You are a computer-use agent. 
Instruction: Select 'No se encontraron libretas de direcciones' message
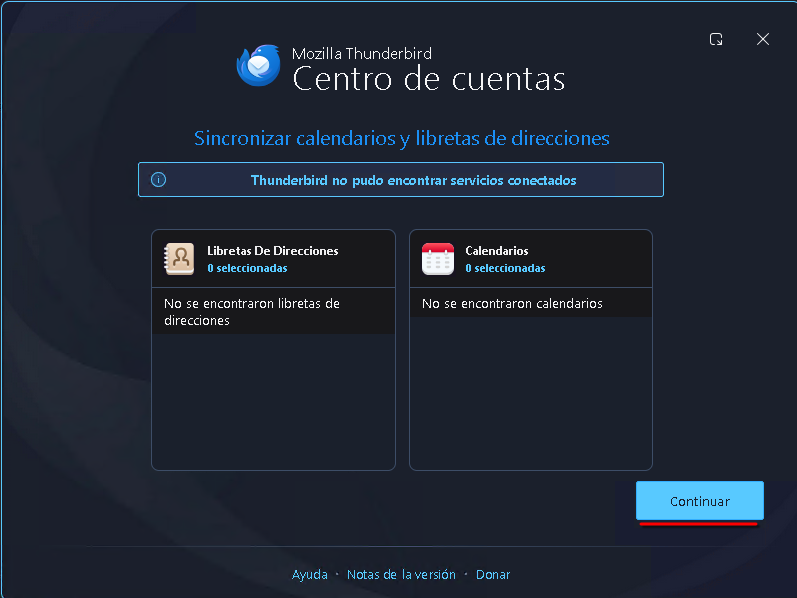click(x=252, y=312)
